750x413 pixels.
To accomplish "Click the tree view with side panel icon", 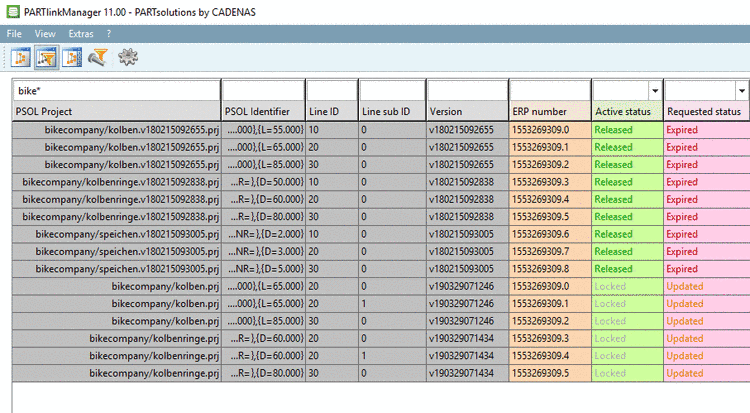I will pyautogui.click(x=72, y=58).
